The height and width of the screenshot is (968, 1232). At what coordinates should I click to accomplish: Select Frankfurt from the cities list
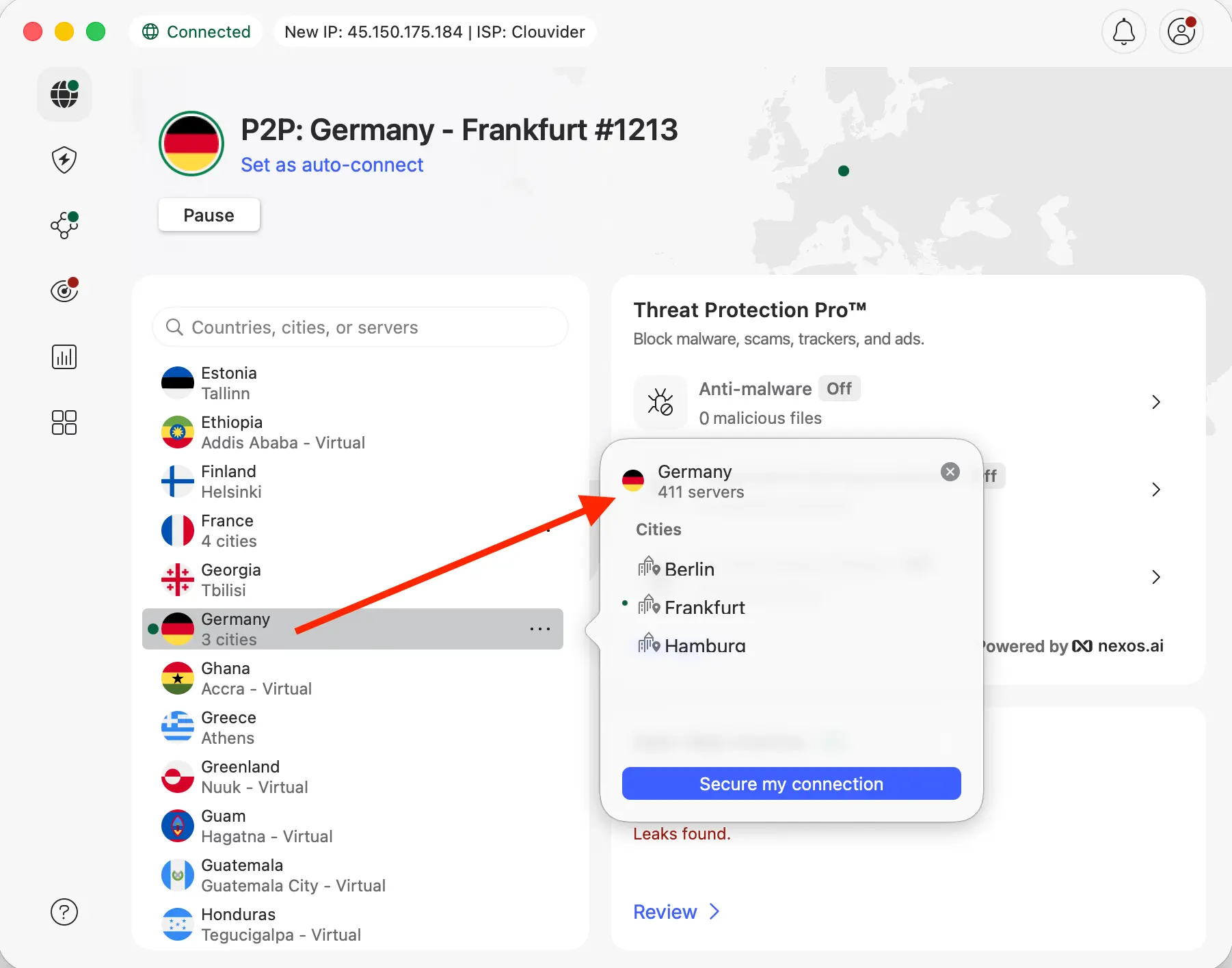pos(704,607)
